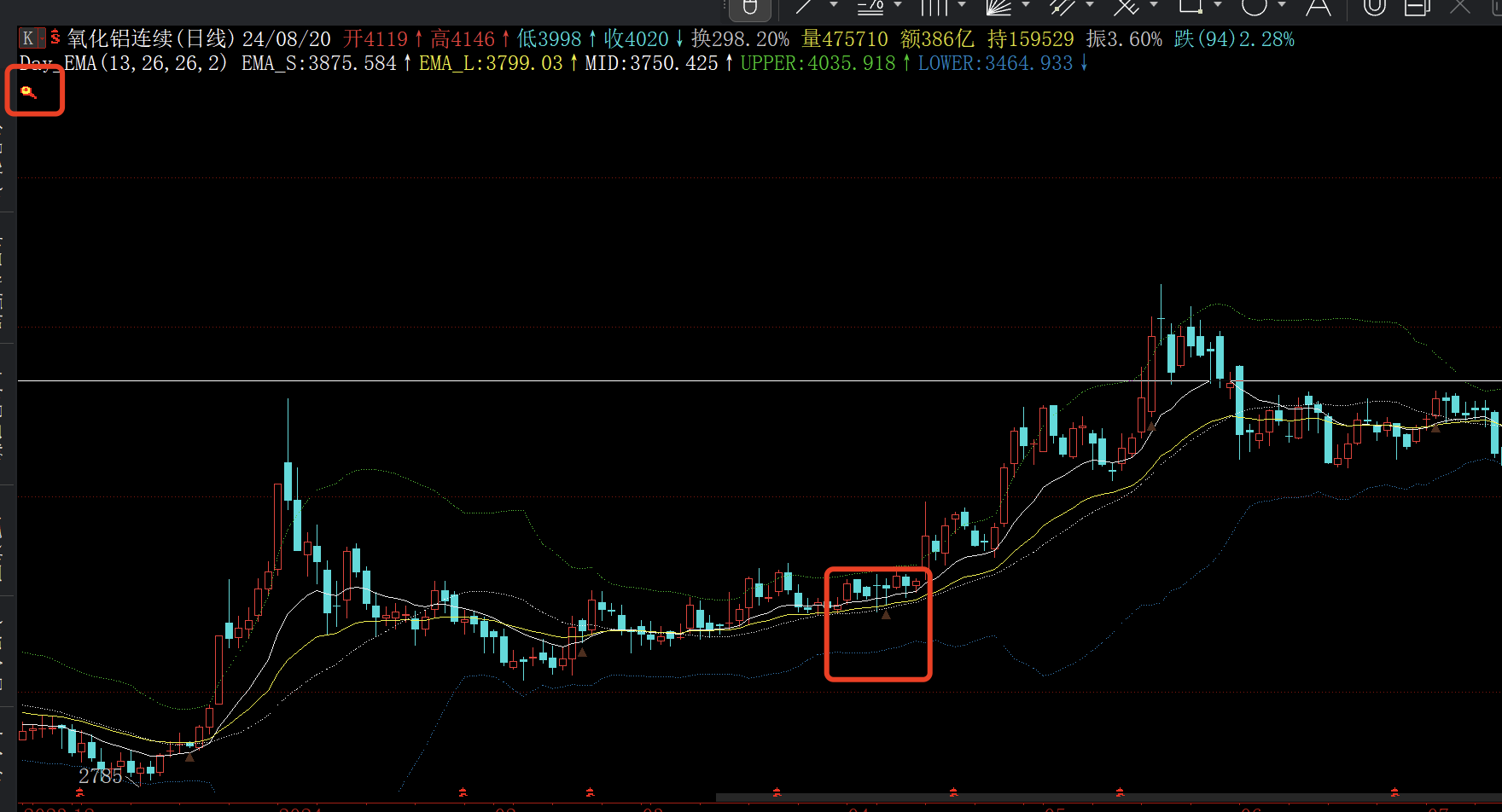Open dropdown arrow beside the line tool
The width and height of the screenshot is (1502, 812).
(x=834, y=5)
